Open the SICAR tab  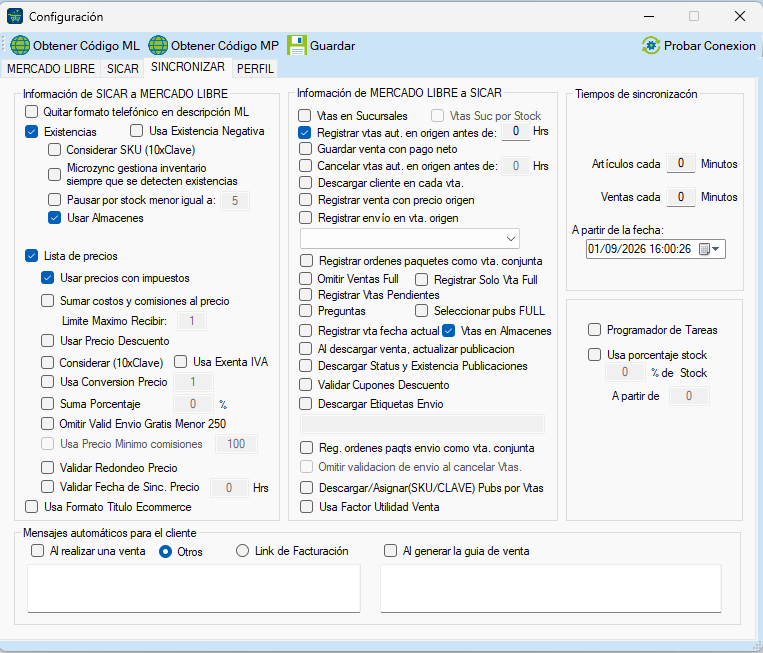(123, 69)
